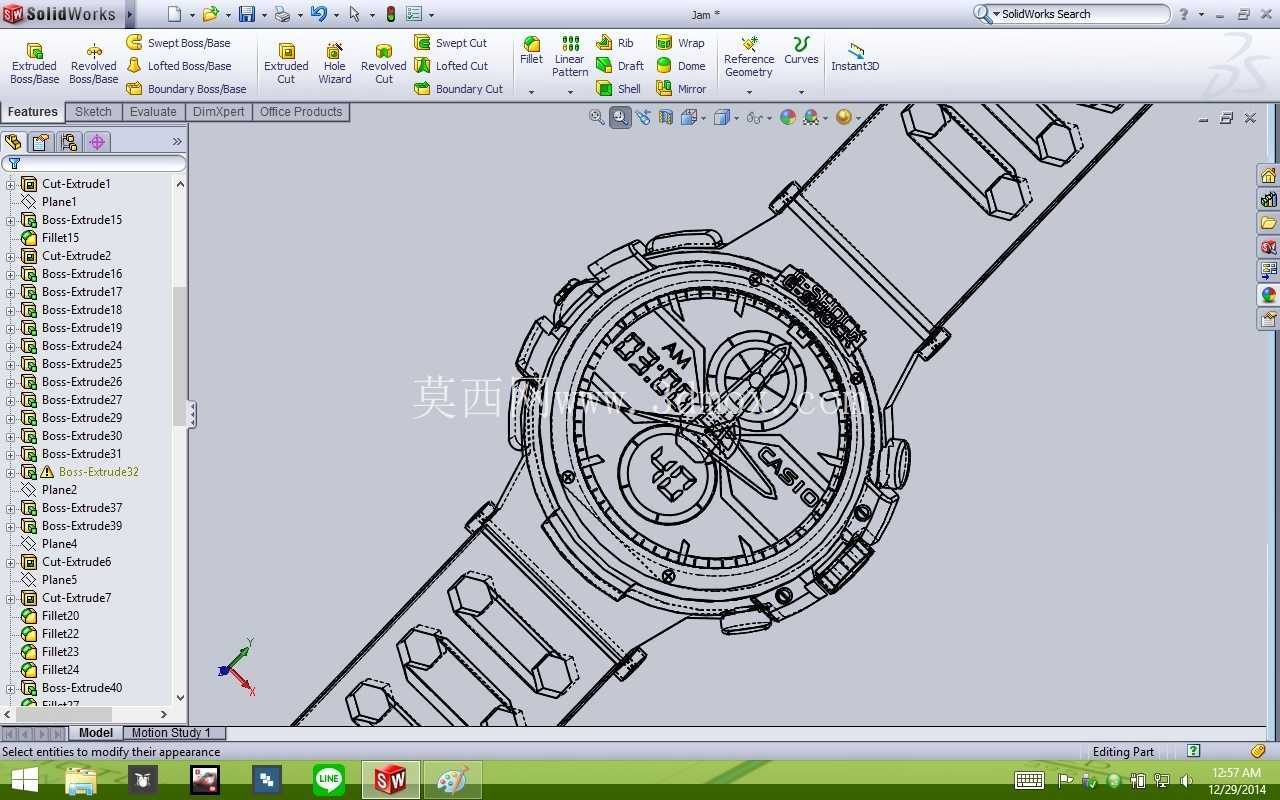Image resolution: width=1280 pixels, height=800 pixels.
Task: Select the Shell tool
Action: pos(619,89)
